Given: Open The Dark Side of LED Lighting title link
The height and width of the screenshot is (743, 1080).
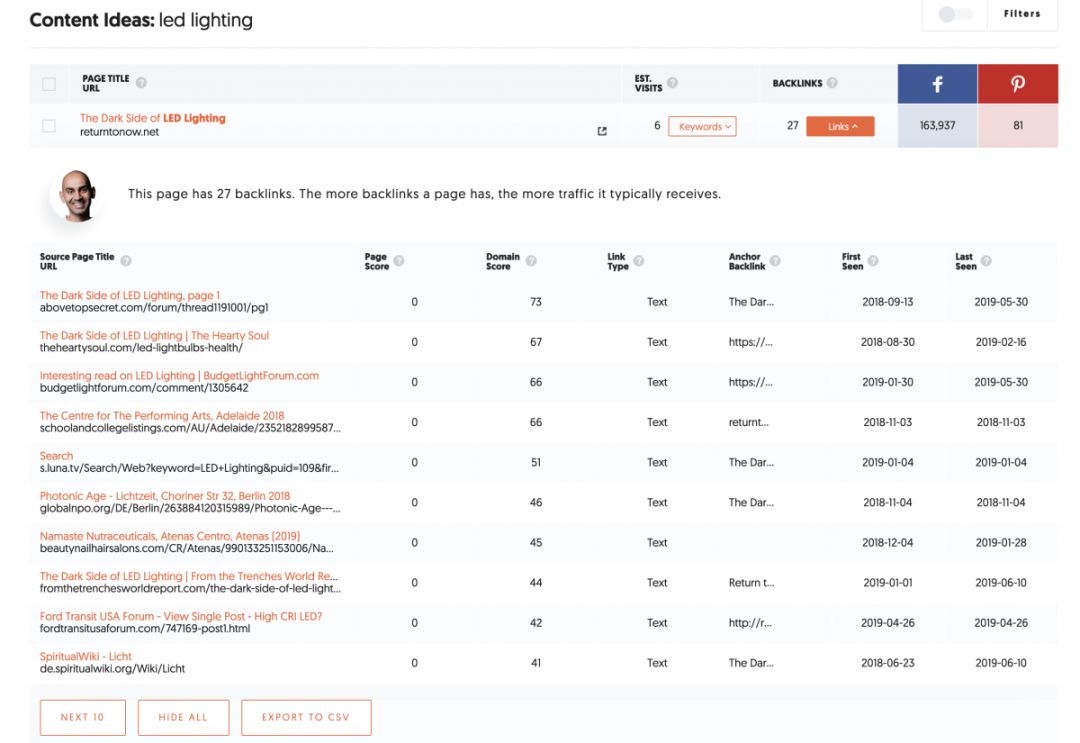Looking at the screenshot, I should pyautogui.click(x=153, y=118).
